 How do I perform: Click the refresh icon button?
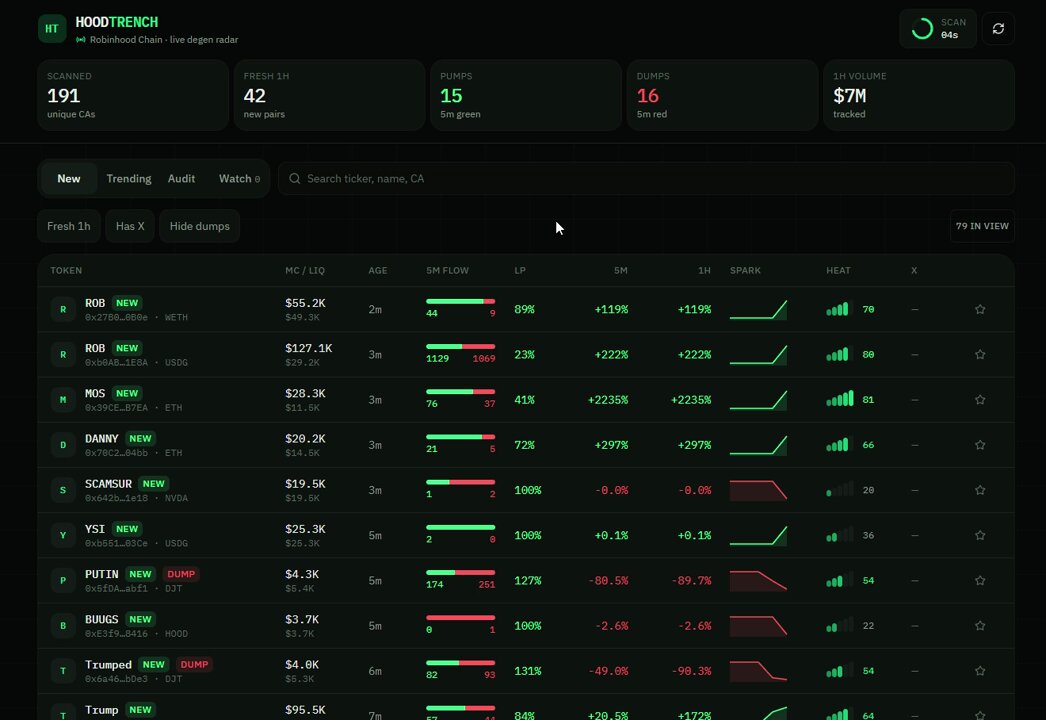coord(998,29)
